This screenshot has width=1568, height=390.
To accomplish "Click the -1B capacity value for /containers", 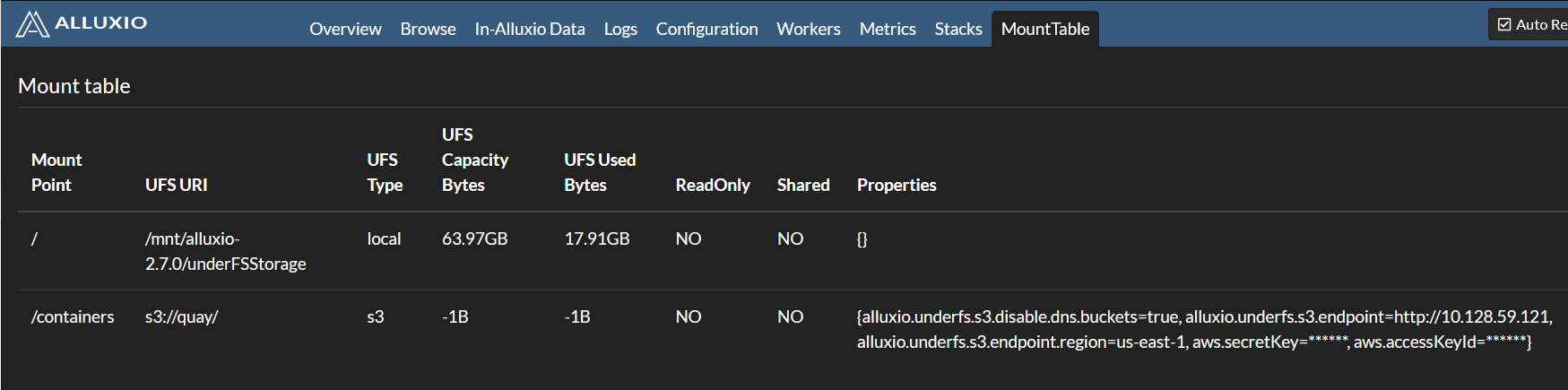I will 455,316.
